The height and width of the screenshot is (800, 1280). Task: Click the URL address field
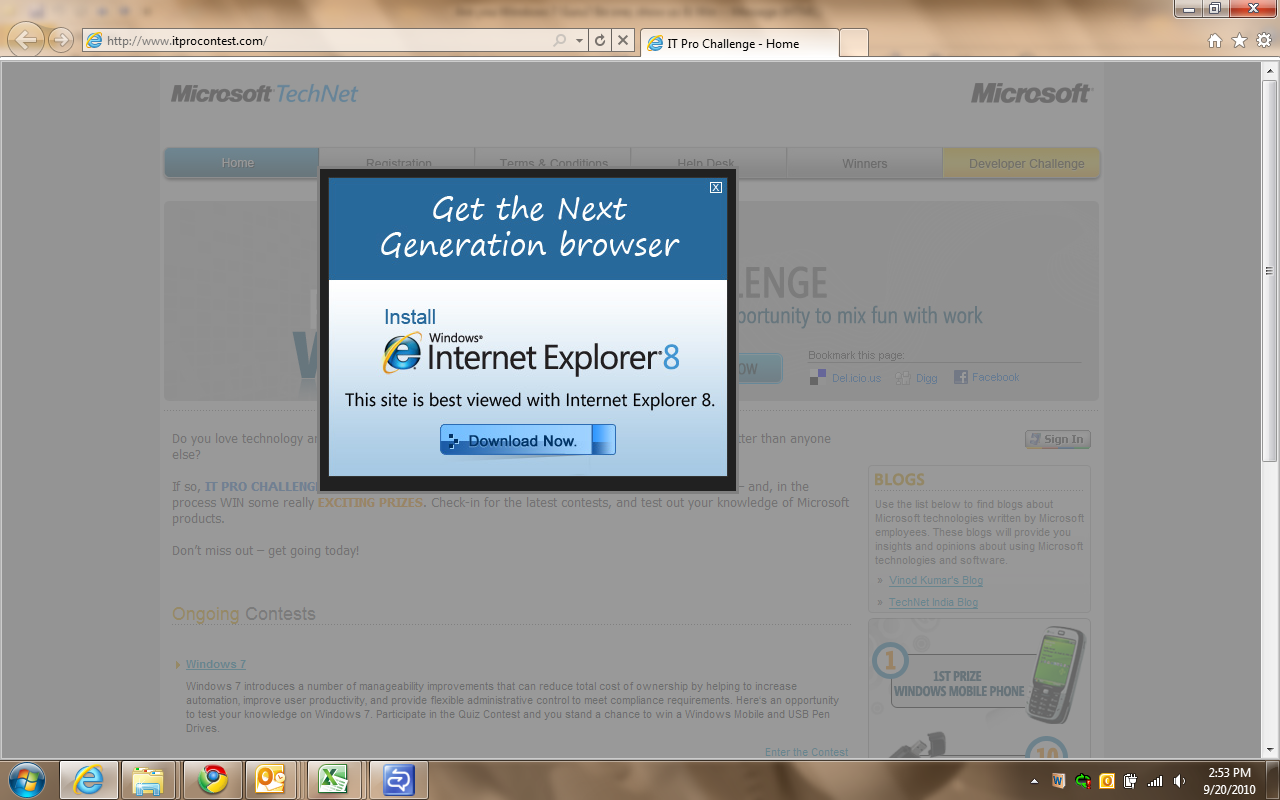(x=320, y=41)
